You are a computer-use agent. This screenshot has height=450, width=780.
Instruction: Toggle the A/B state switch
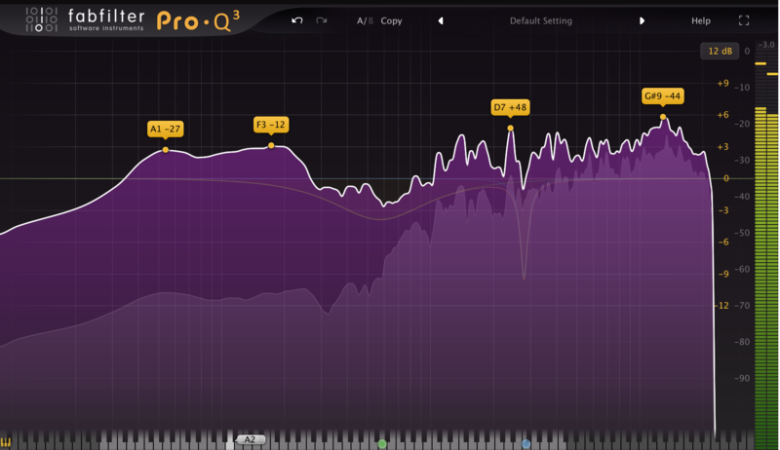pyautogui.click(x=365, y=21)
